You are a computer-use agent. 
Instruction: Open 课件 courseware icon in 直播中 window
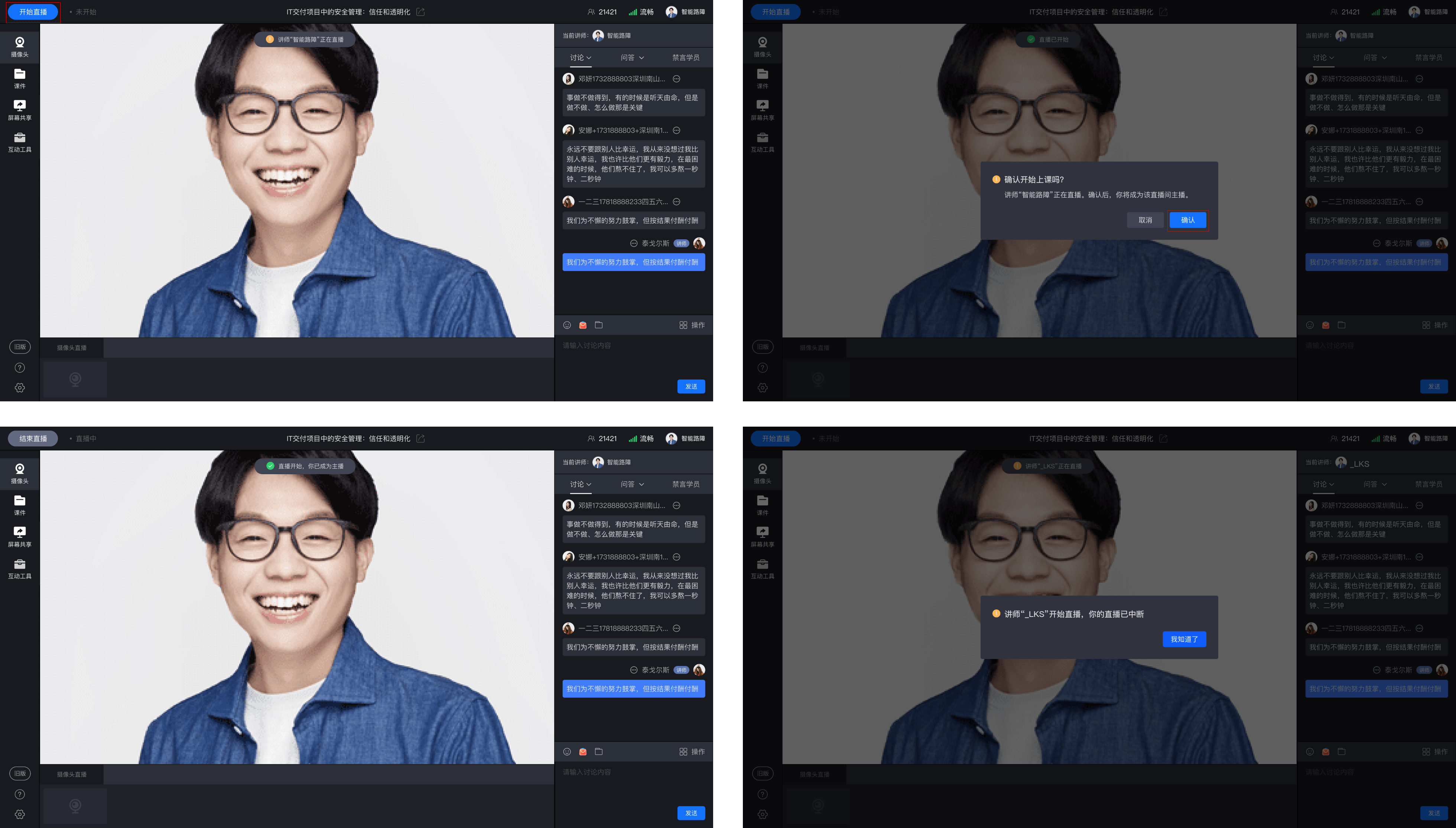point(19,505)
